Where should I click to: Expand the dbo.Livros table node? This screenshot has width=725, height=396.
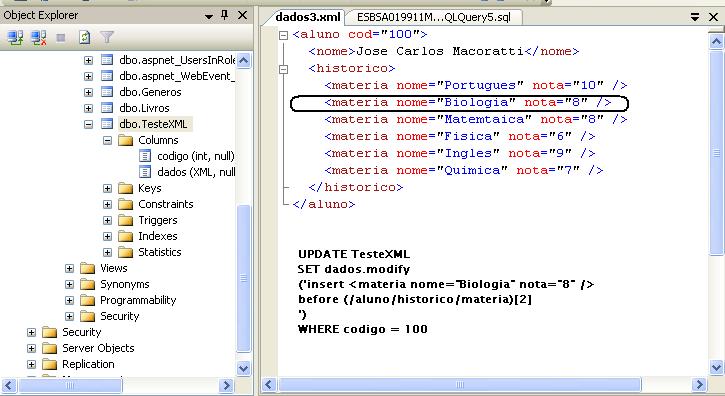pyautogui.click(x=88, y=108)
